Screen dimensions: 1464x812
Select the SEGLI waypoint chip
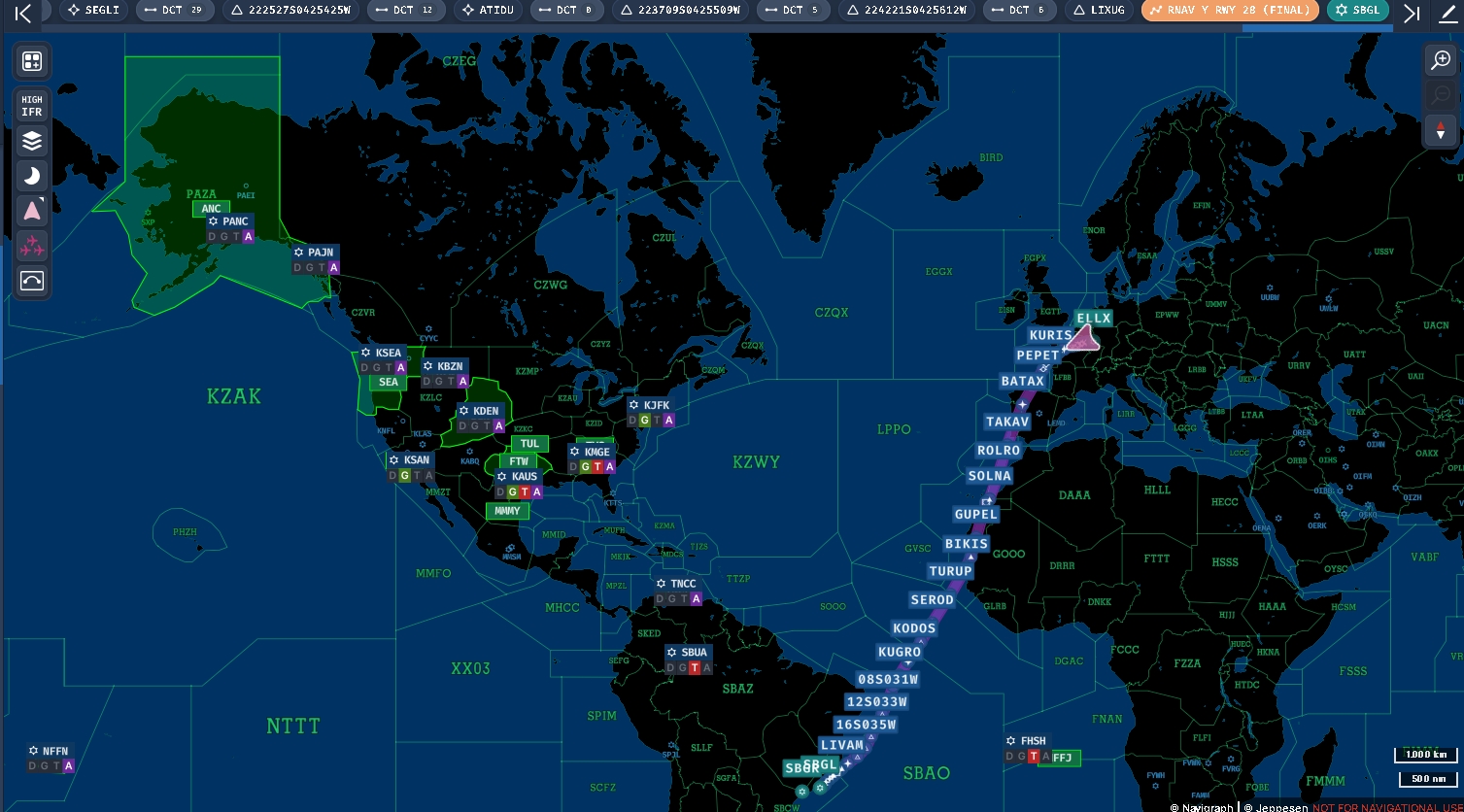(93, 11)
